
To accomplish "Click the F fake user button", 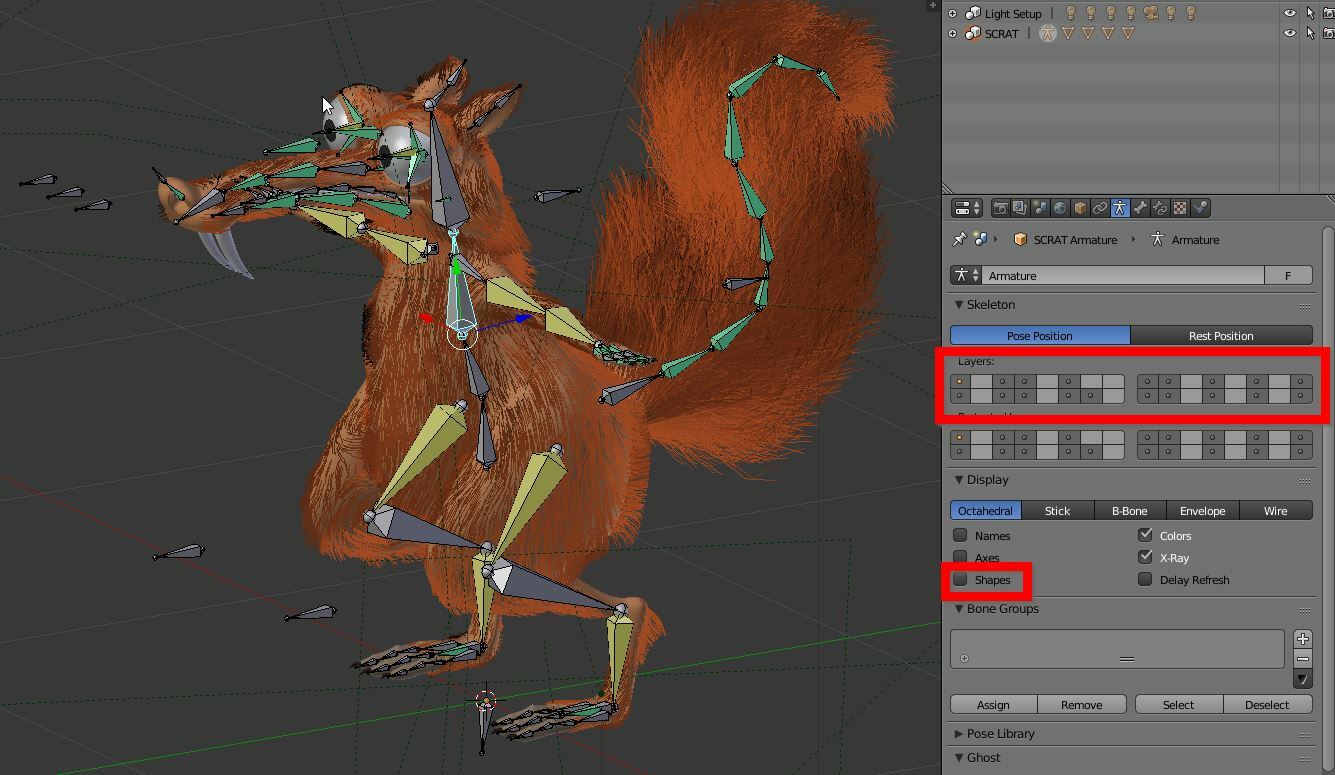I will [x=1288, y=275].
